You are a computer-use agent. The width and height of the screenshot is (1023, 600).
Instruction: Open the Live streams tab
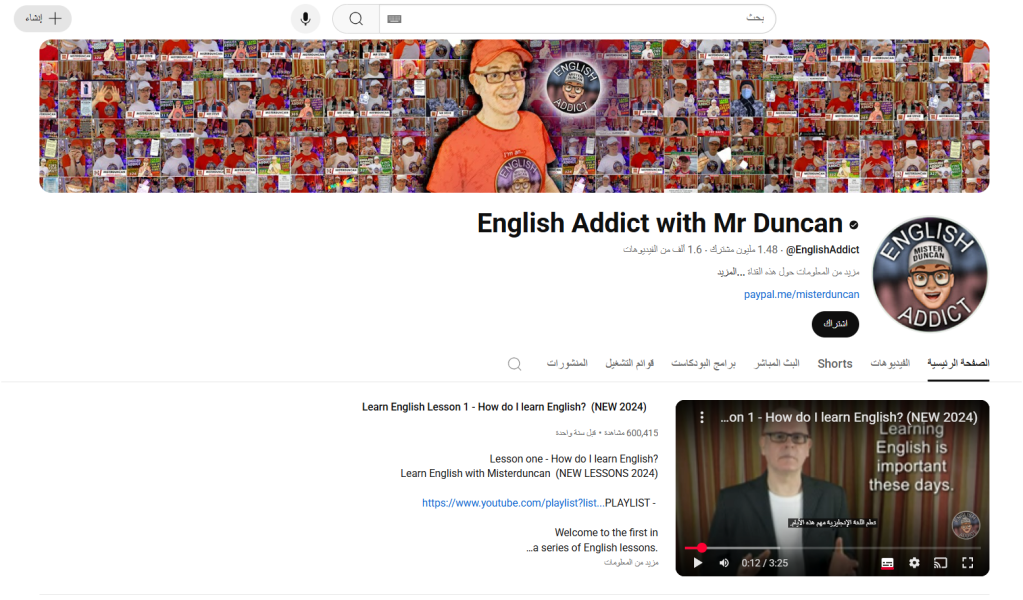[x=777, y=363]
